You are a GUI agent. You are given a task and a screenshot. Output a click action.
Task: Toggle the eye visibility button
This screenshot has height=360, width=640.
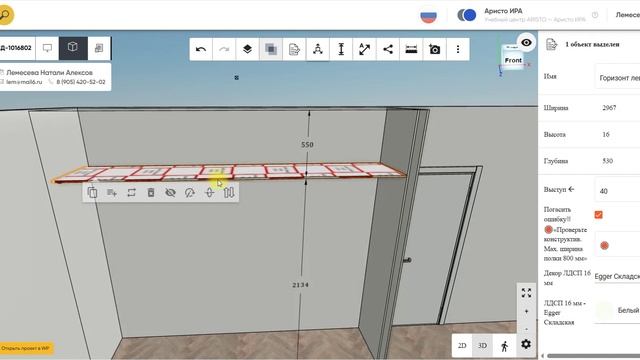[526, 42]
